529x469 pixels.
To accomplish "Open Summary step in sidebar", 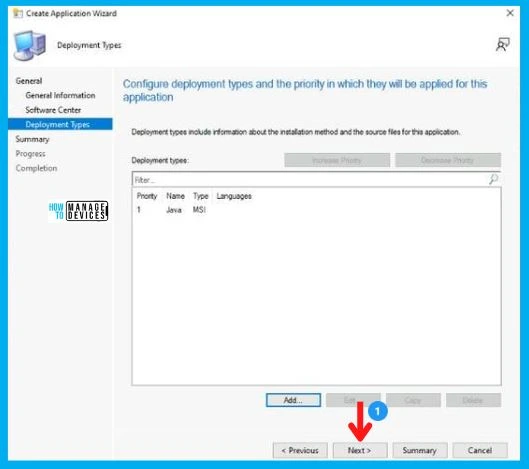I will [x=32, y=139].
